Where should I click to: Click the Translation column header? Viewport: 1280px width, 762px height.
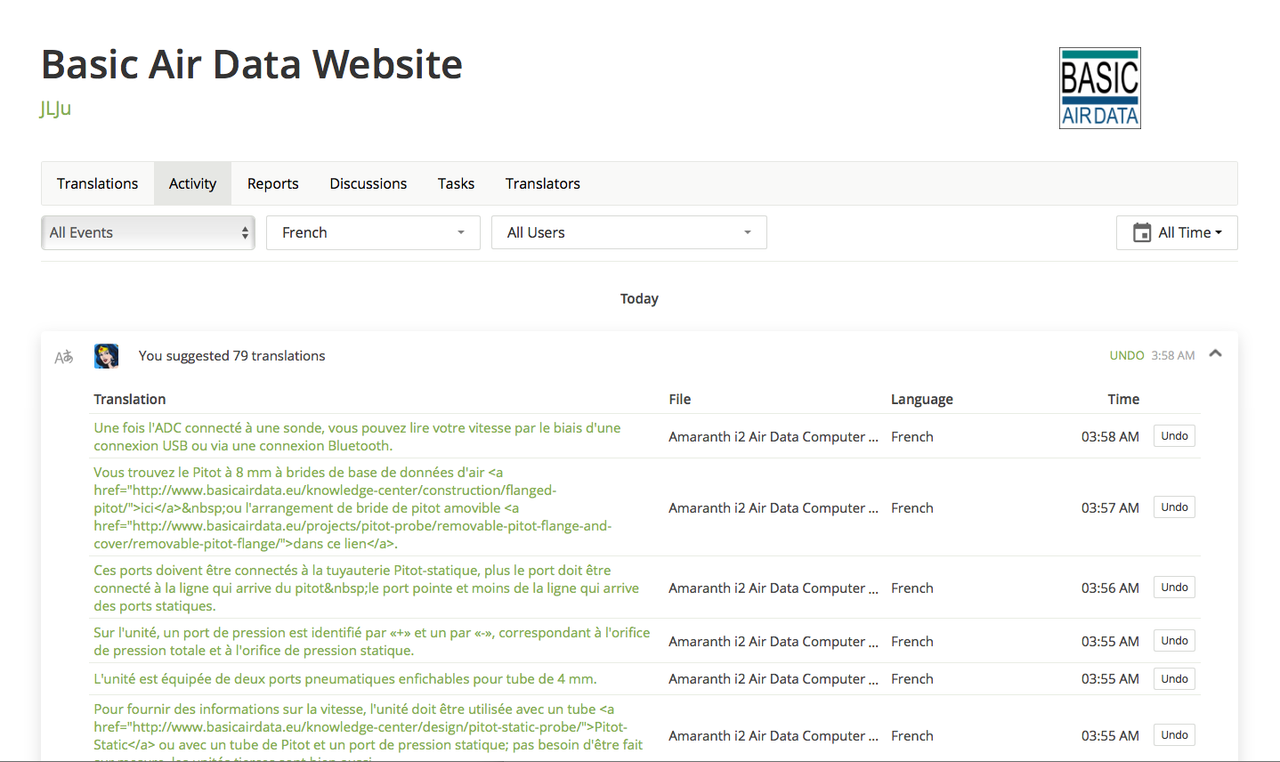130,399
